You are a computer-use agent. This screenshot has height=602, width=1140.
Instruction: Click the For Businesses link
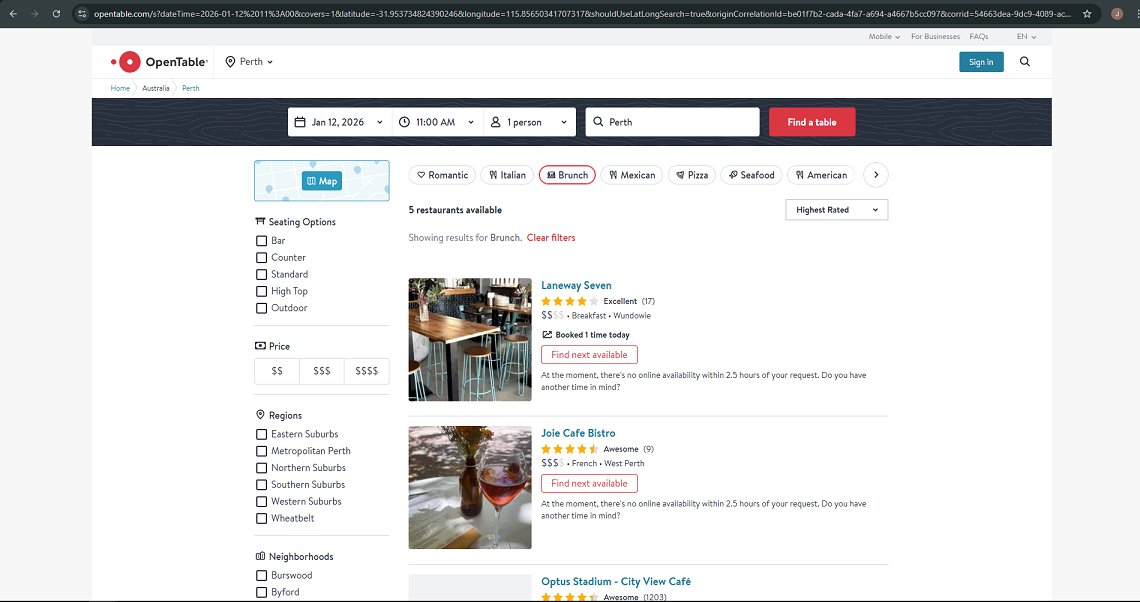point(935,36)
